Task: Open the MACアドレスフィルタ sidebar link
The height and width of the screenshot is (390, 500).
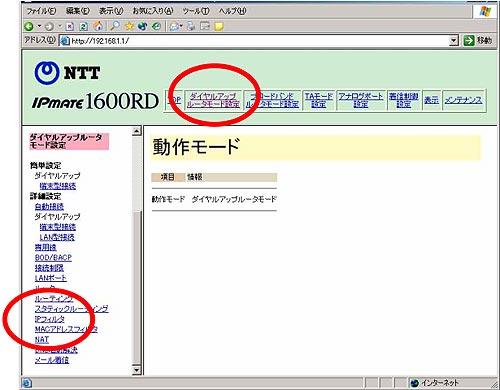Action: click(66, 329)
